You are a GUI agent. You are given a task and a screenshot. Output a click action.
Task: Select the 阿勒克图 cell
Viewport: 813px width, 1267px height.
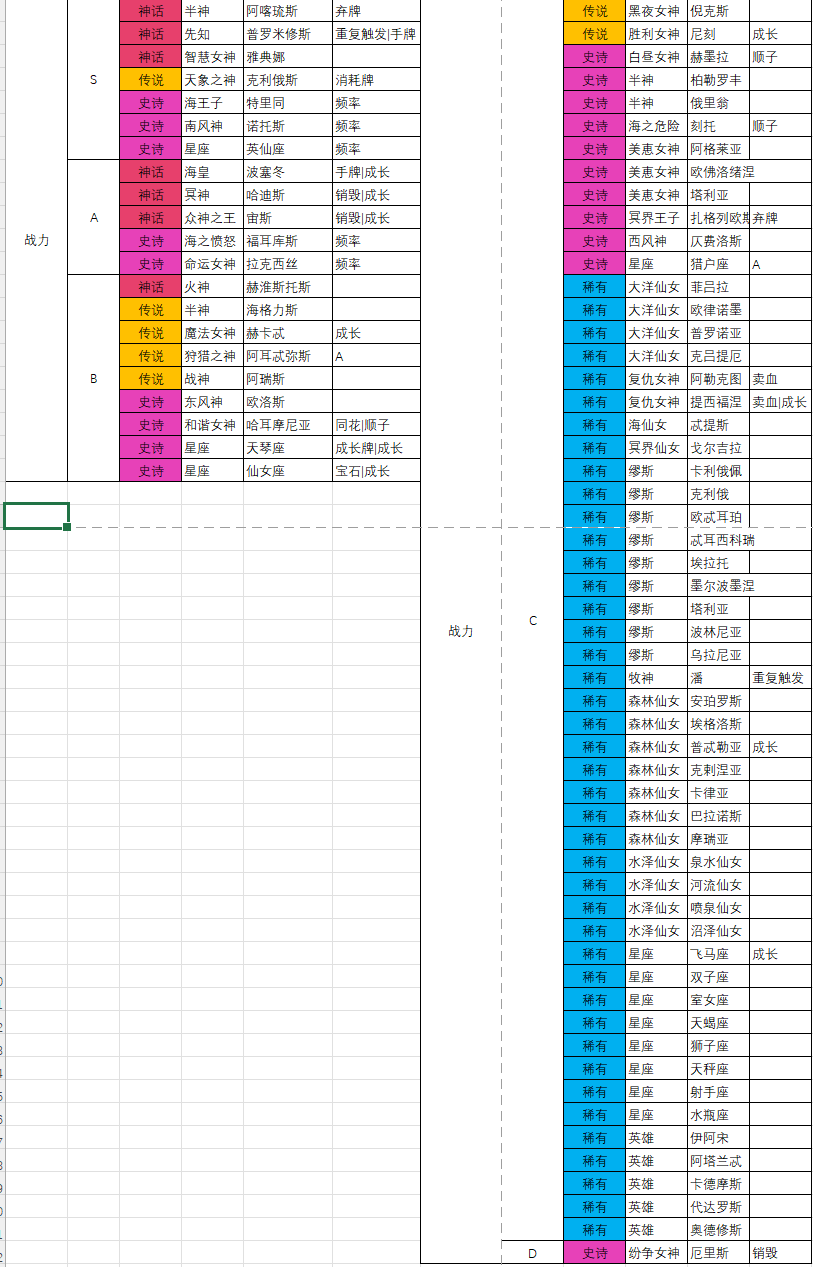click(x=718, y=379)
